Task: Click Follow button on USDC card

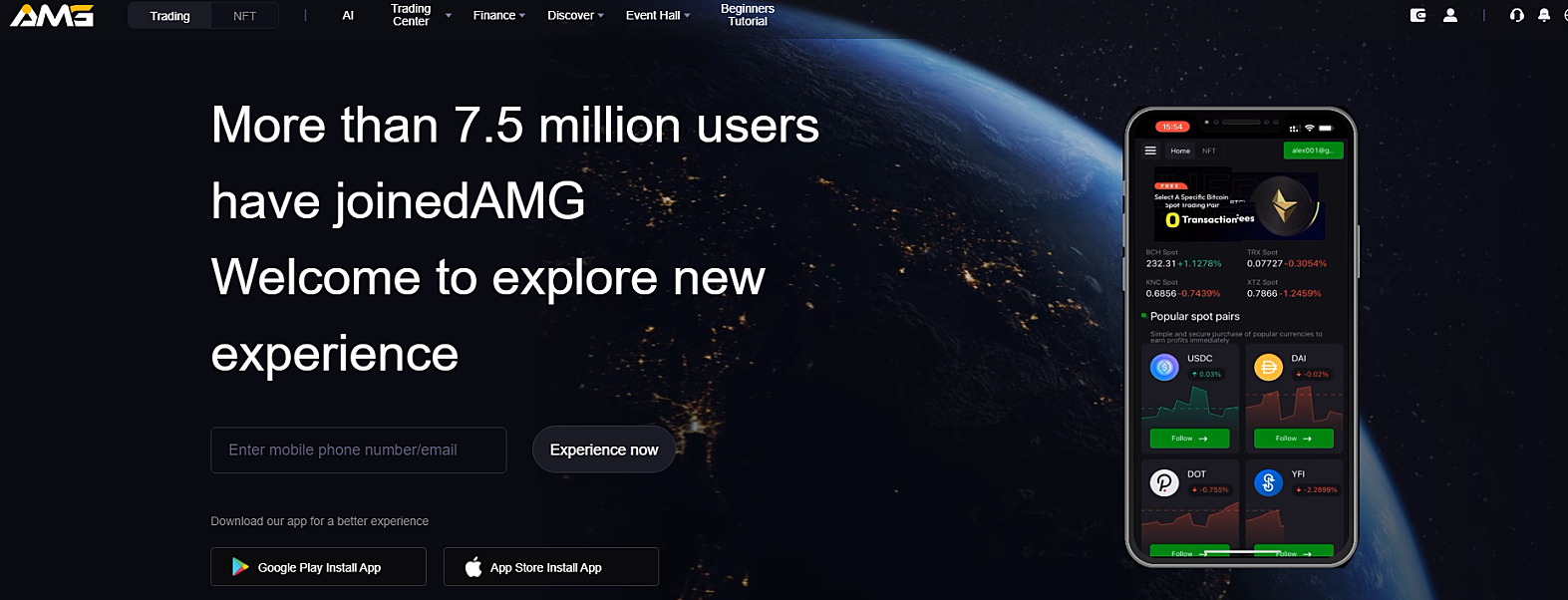Action: [1189, 439]
